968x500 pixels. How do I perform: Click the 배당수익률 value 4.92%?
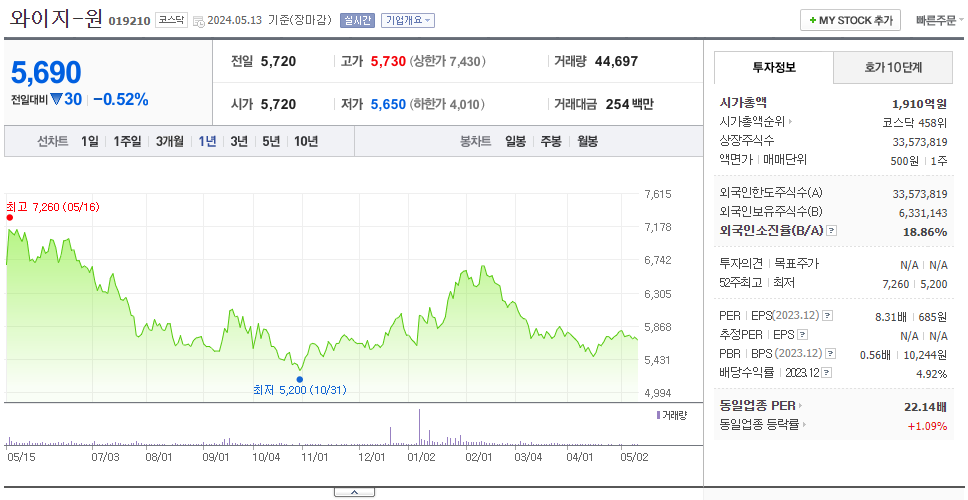[x=932, y=373]
